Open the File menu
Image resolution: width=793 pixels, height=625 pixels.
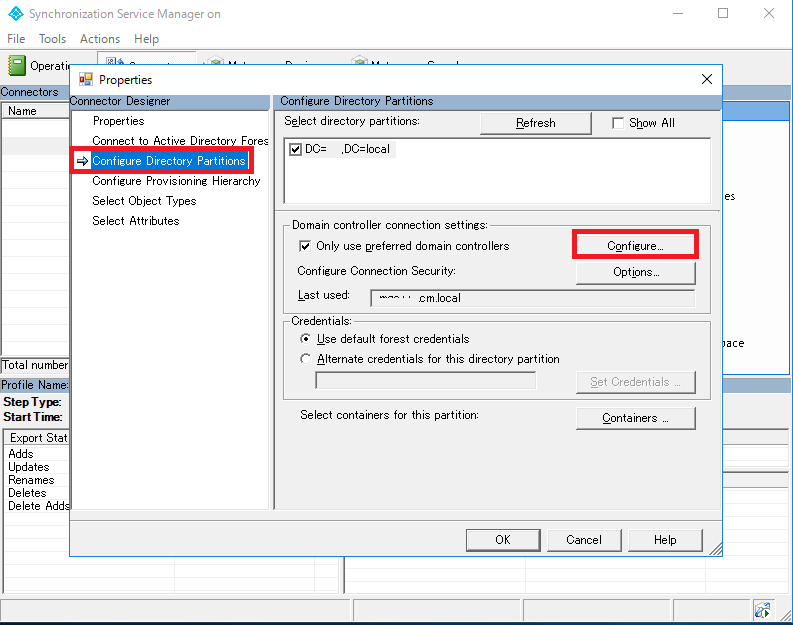(x=16, y=39)
